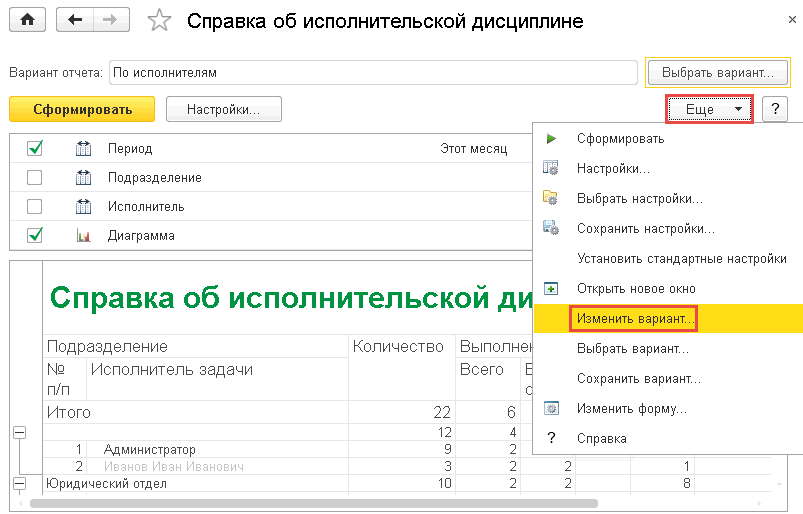Click the ? help button beside Еще

coord(775,109)
